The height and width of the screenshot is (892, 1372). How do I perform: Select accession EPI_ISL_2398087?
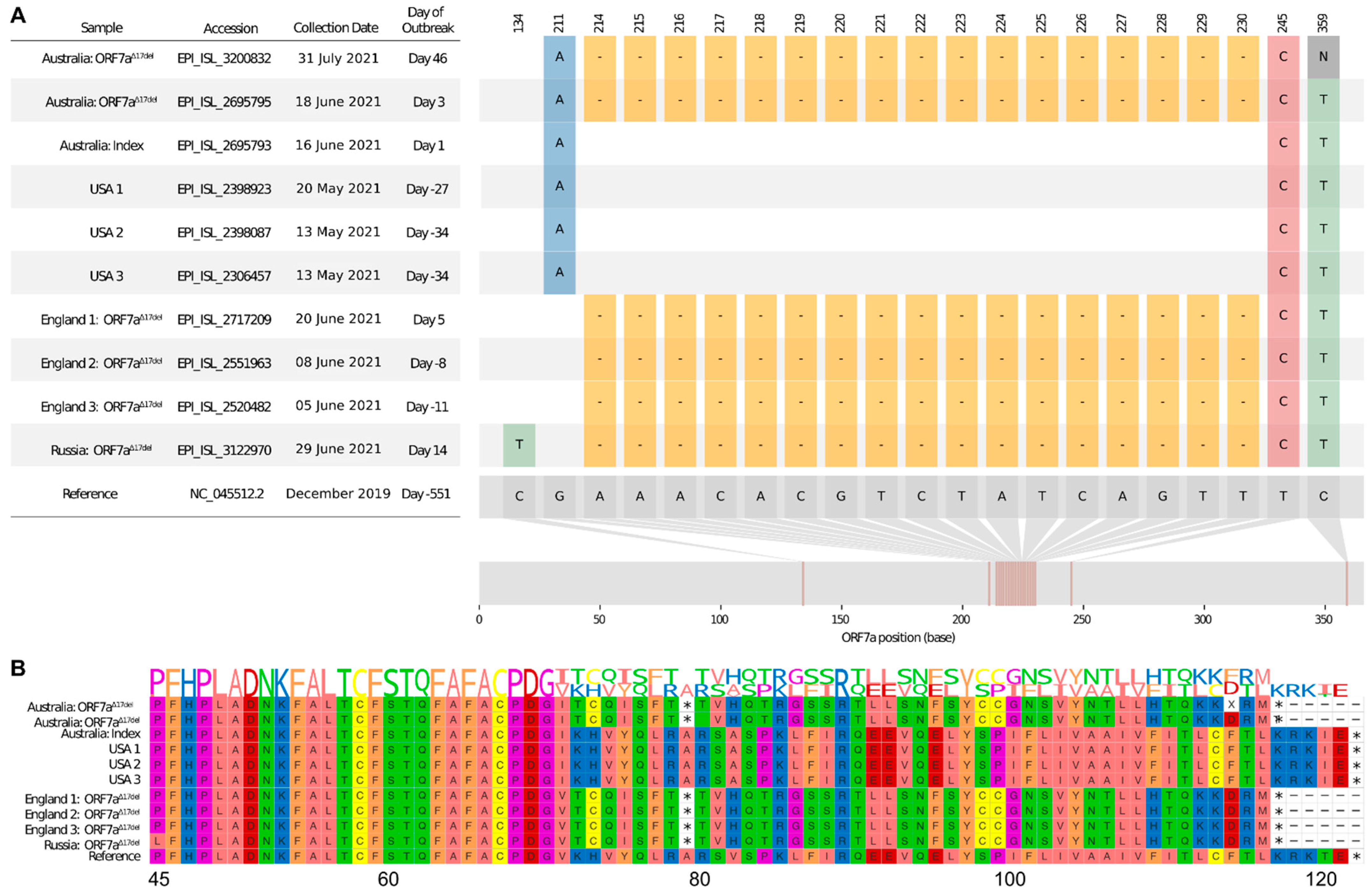[x=224, y=232]
